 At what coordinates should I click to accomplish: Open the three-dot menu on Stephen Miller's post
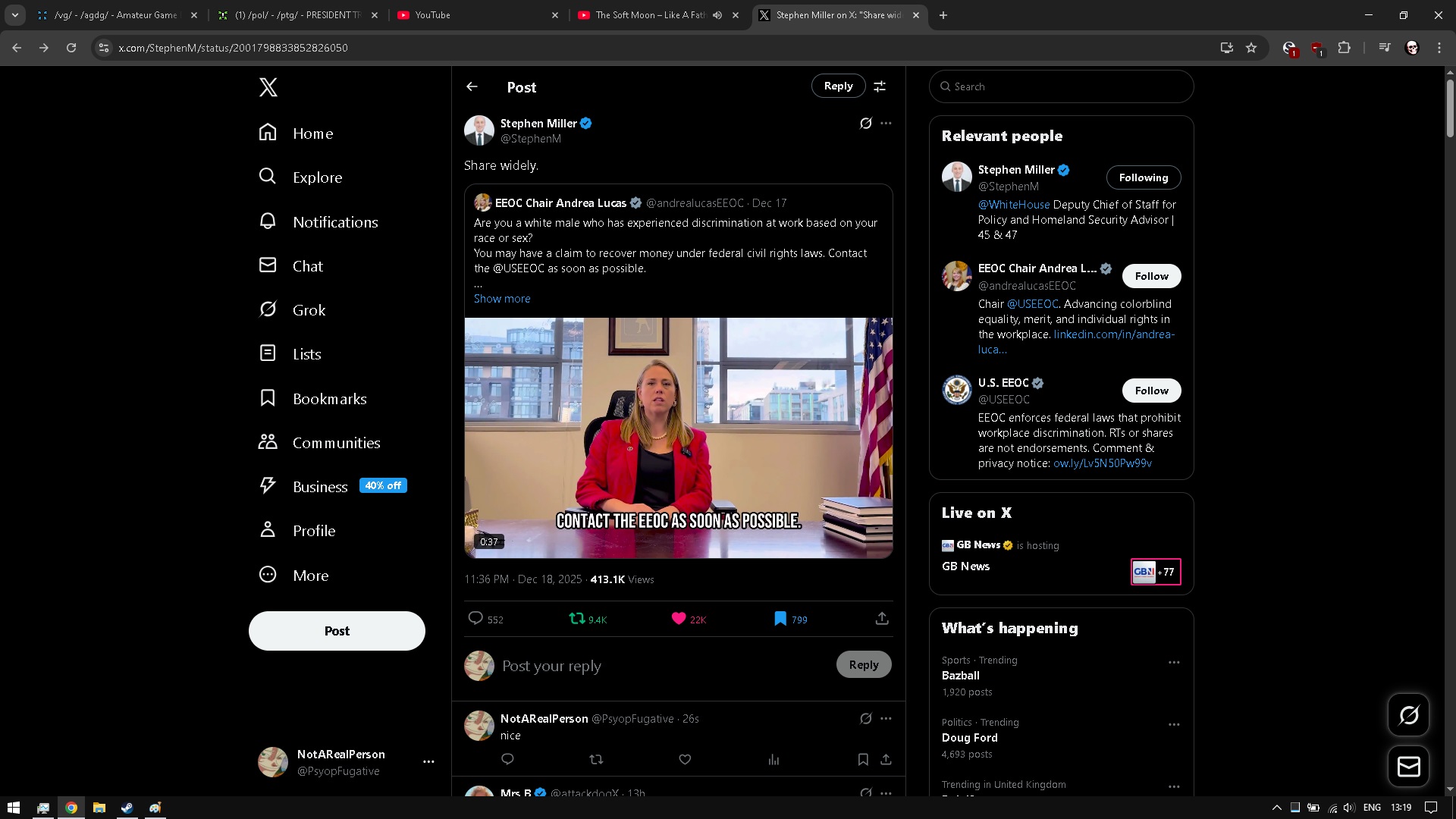886,123
